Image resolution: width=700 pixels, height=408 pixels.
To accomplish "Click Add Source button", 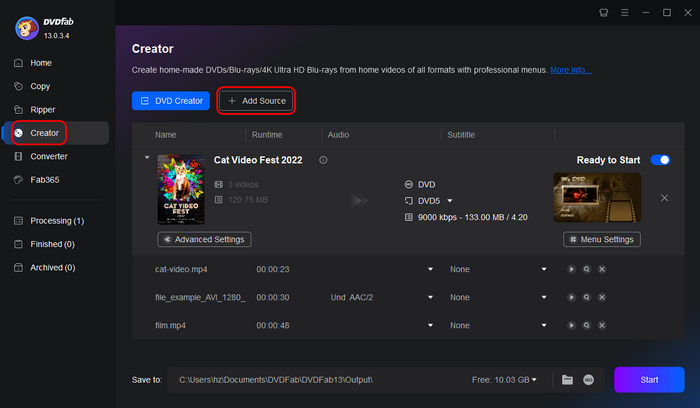I will point(257,101).
